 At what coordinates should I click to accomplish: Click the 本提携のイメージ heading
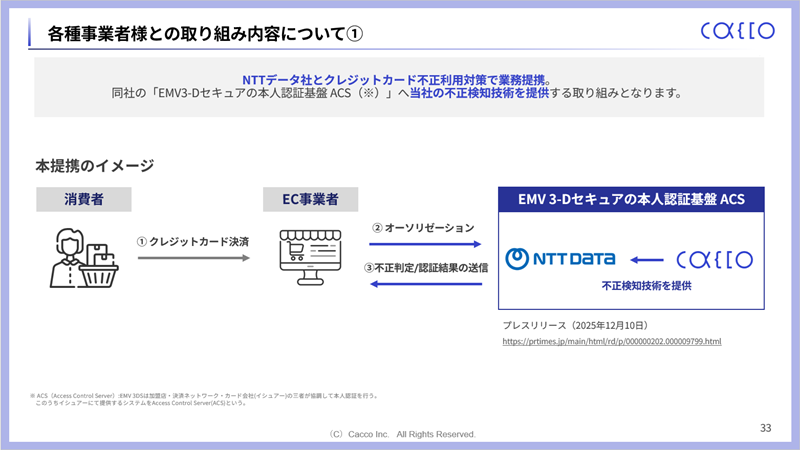95,164
